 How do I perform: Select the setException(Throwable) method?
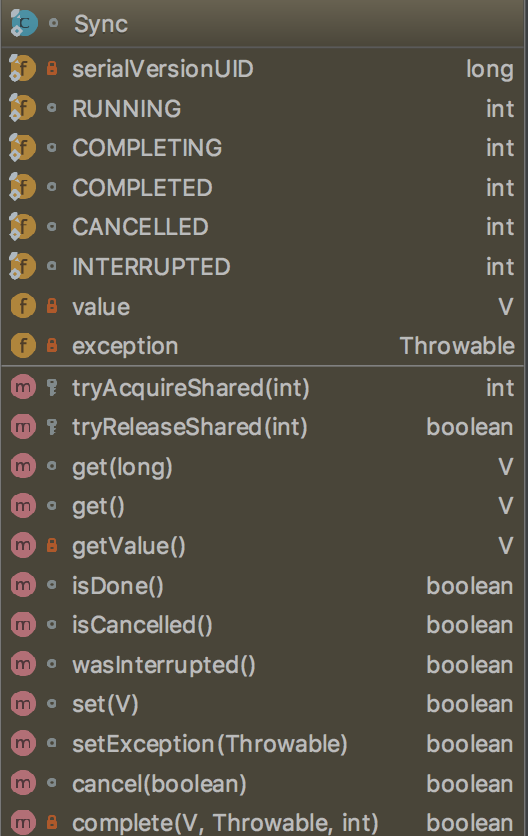[x=263, y=743]
